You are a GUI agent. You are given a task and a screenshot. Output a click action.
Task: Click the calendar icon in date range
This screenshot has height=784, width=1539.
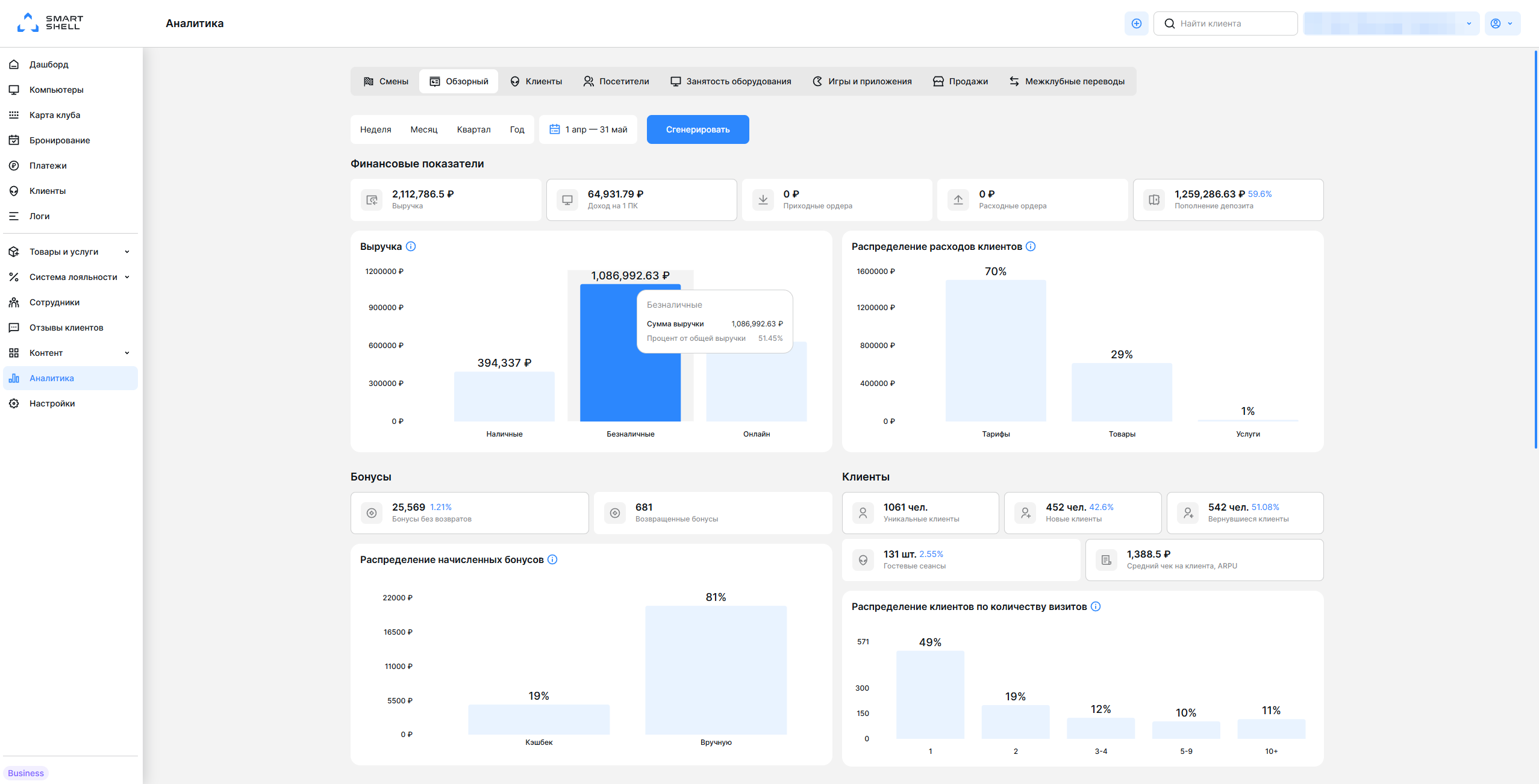(555, 129)
